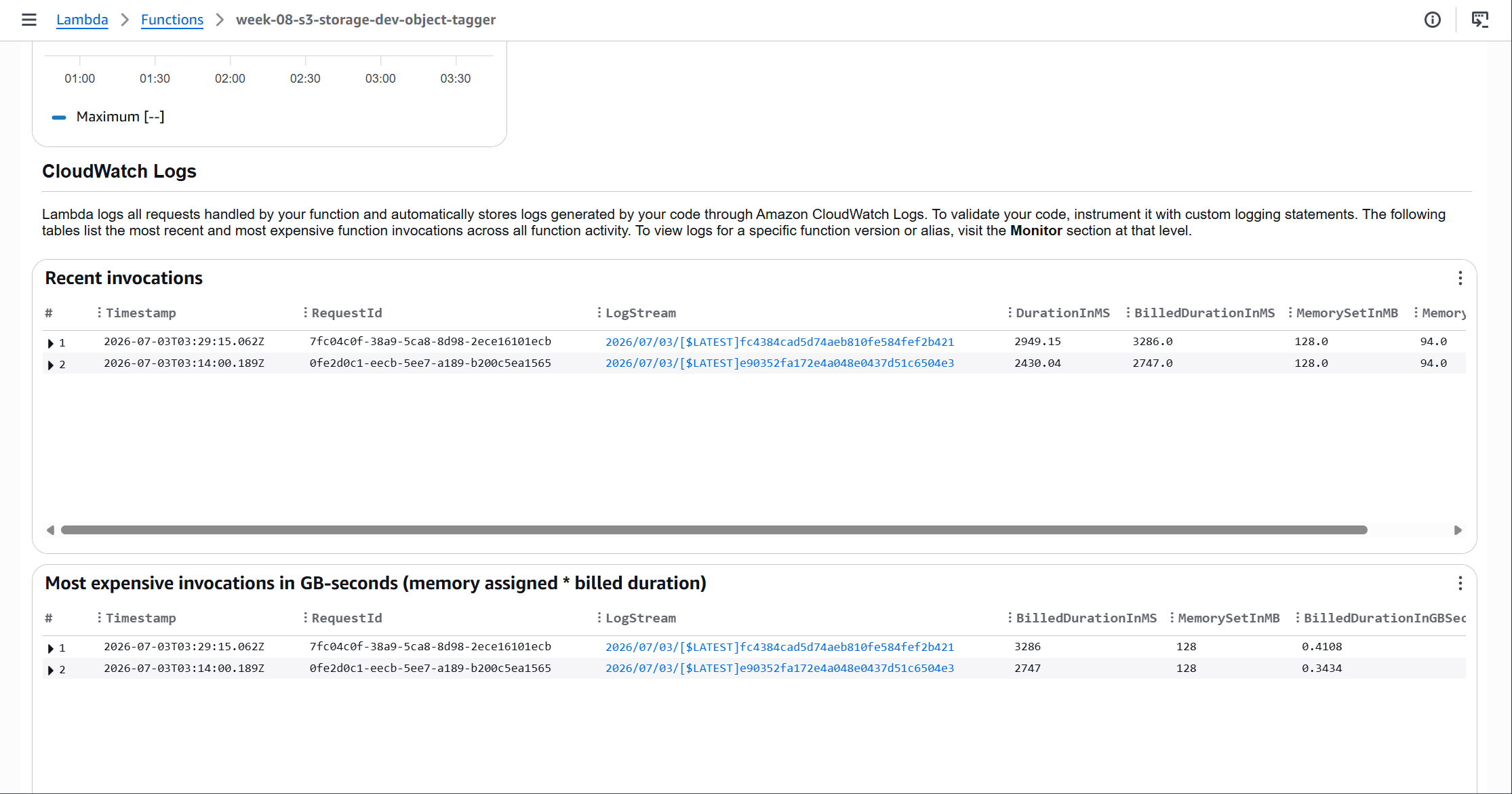This screenshot has height=794, width=1512.
Task: Click function name week-08-s3-storage-dev-object-tagger breadcrumb
Action: (x=366, y=20)
